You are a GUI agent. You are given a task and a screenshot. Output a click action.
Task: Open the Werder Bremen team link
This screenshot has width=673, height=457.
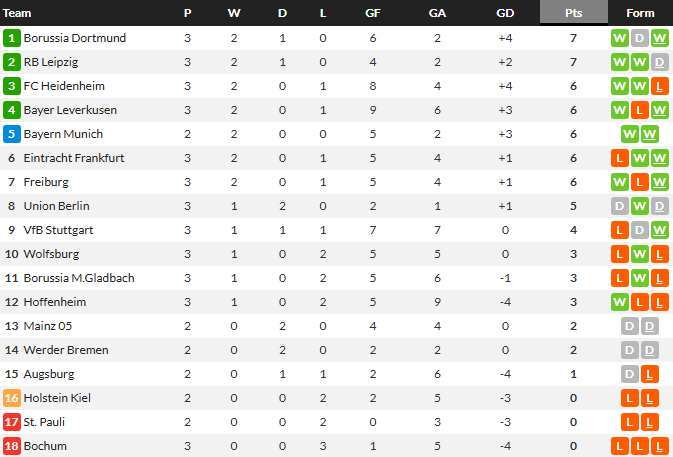pyautogui.click(x=65, y=350)
